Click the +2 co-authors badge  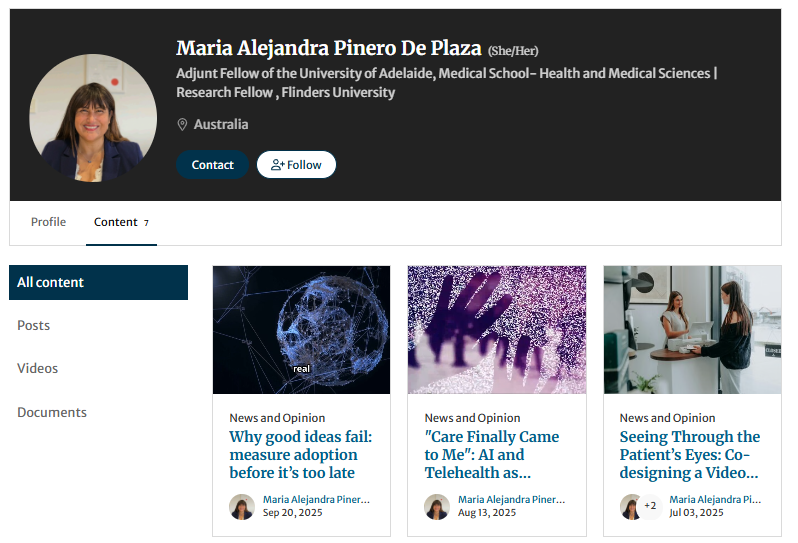650,506
